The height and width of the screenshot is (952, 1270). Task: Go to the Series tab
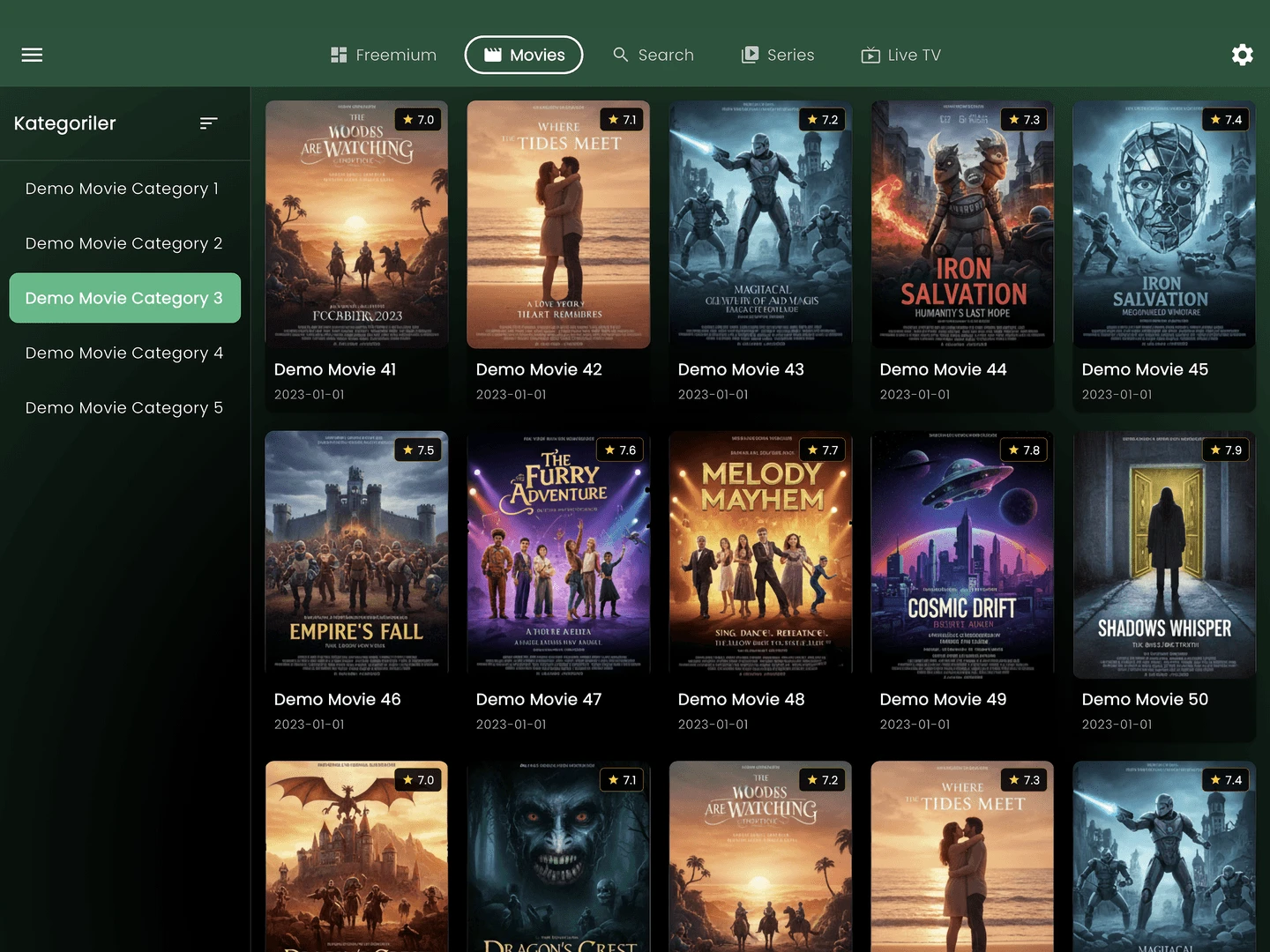pos(778,55)
